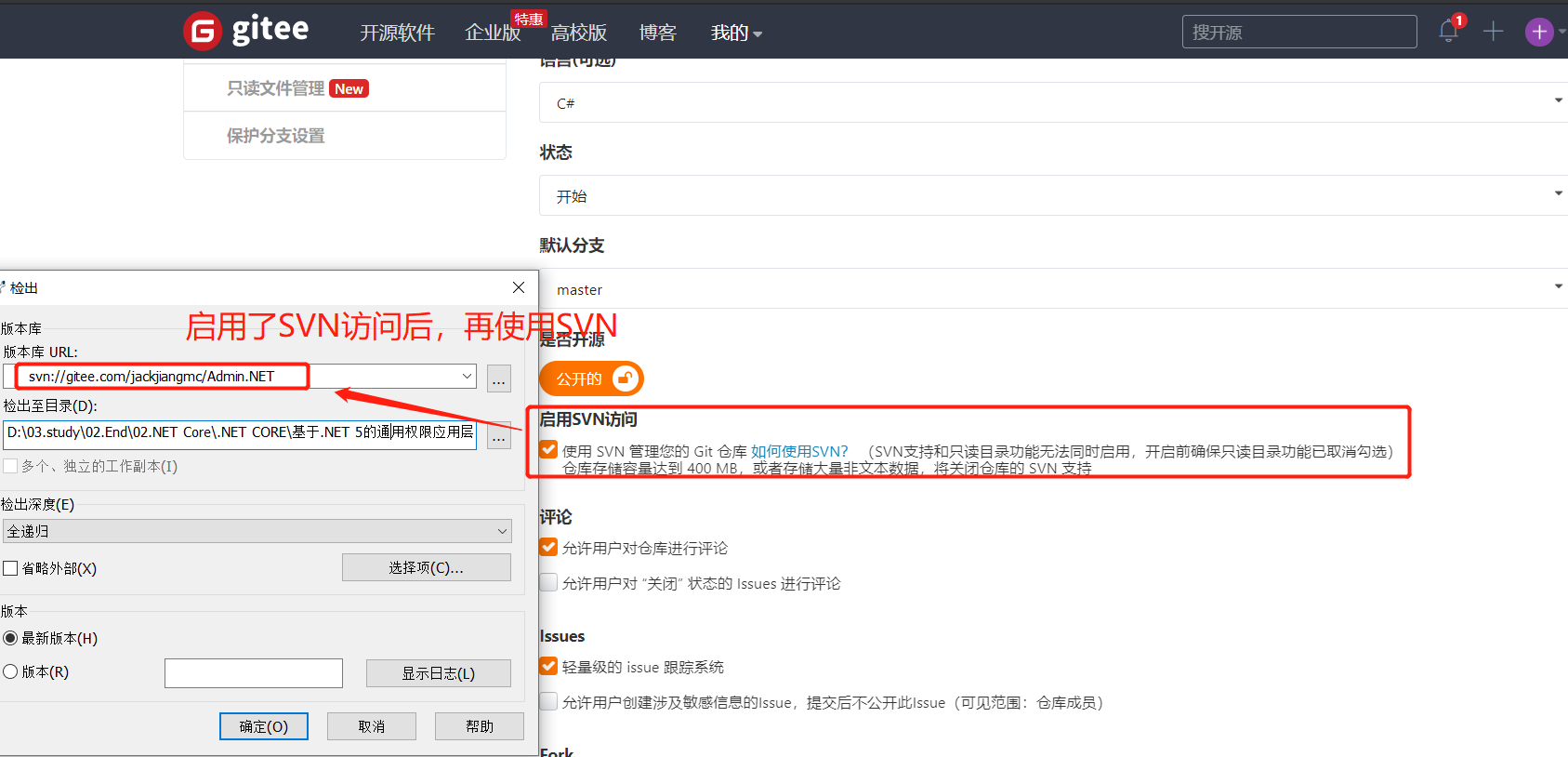Click the 帮助 help button
The image size is (1568, 757).
pyautogui.click(x=480, y=726)
